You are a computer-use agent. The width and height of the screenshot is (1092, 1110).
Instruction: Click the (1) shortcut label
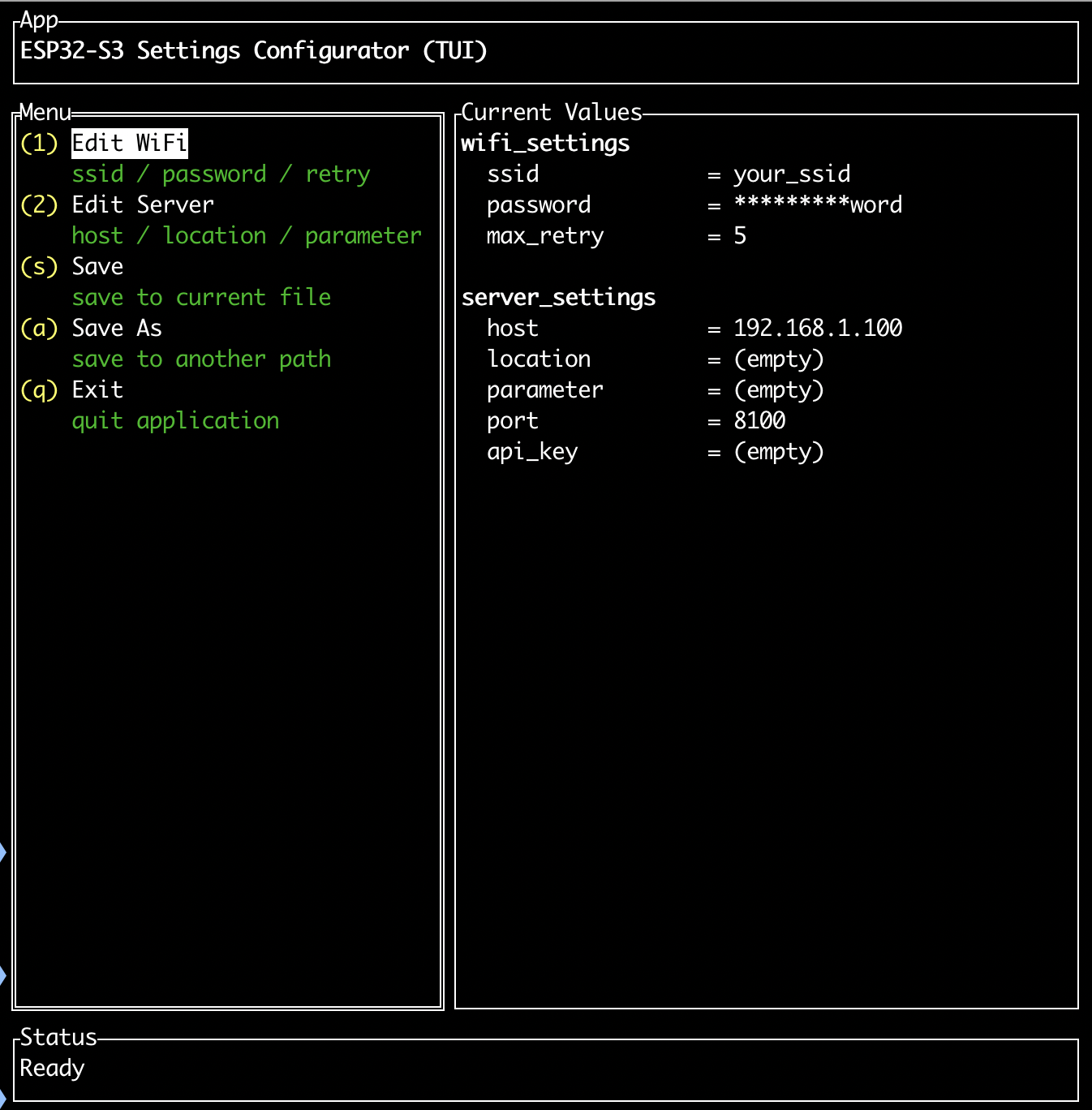[x=39, y=143]
